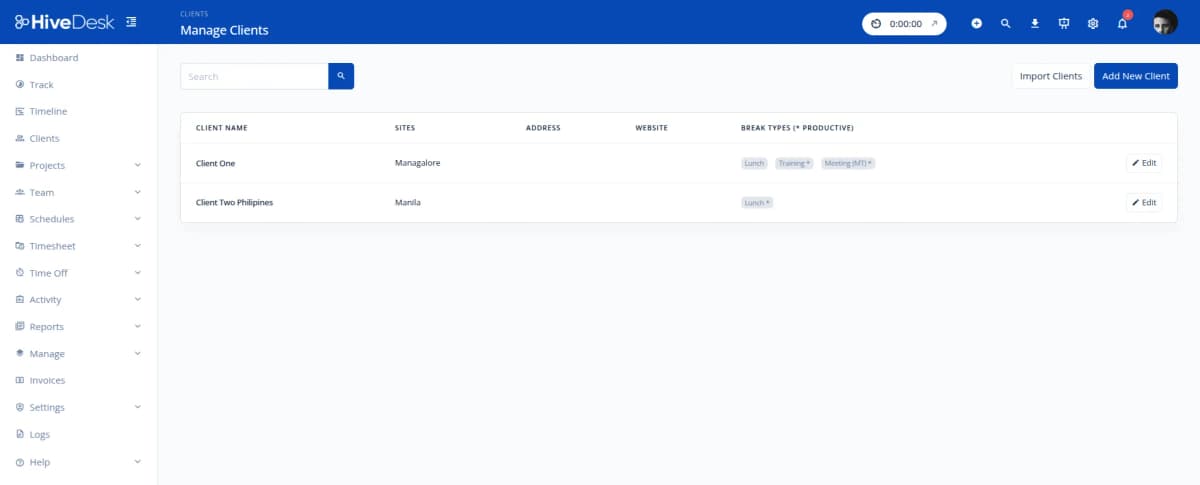The image size is (1200, 485).
Task: Expand the Settings submenu chevron
Action: click(138, 408)
